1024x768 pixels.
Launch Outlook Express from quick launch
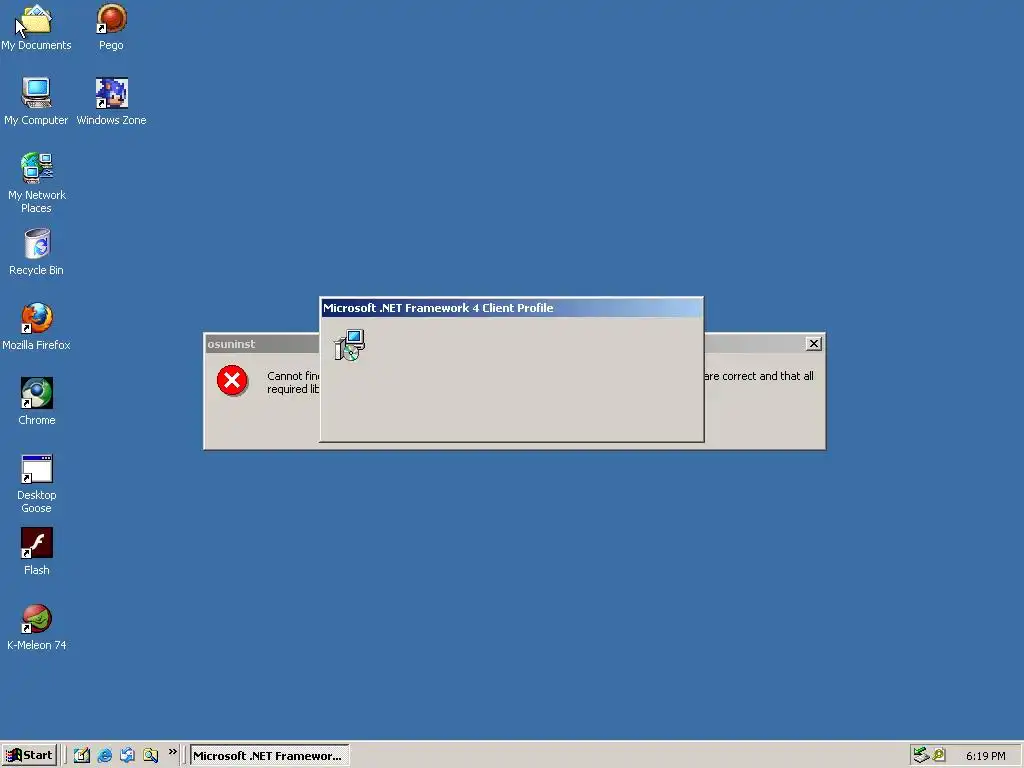[127, 756]
